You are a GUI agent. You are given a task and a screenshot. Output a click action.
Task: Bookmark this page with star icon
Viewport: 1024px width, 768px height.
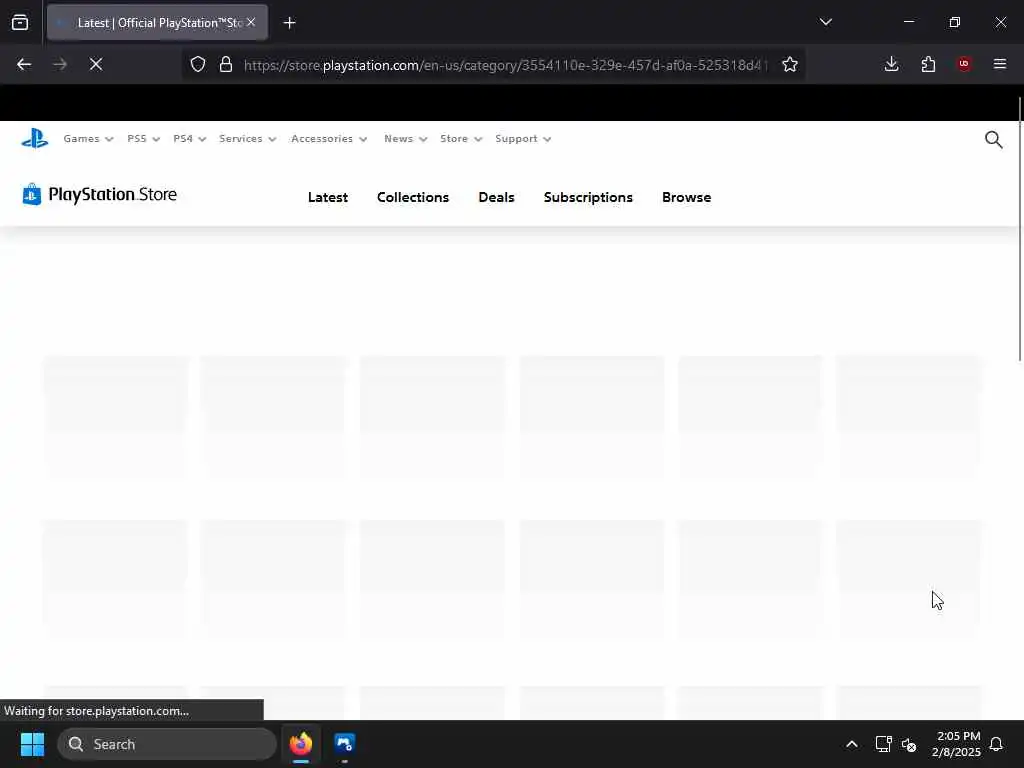click(x=790, y=64)
